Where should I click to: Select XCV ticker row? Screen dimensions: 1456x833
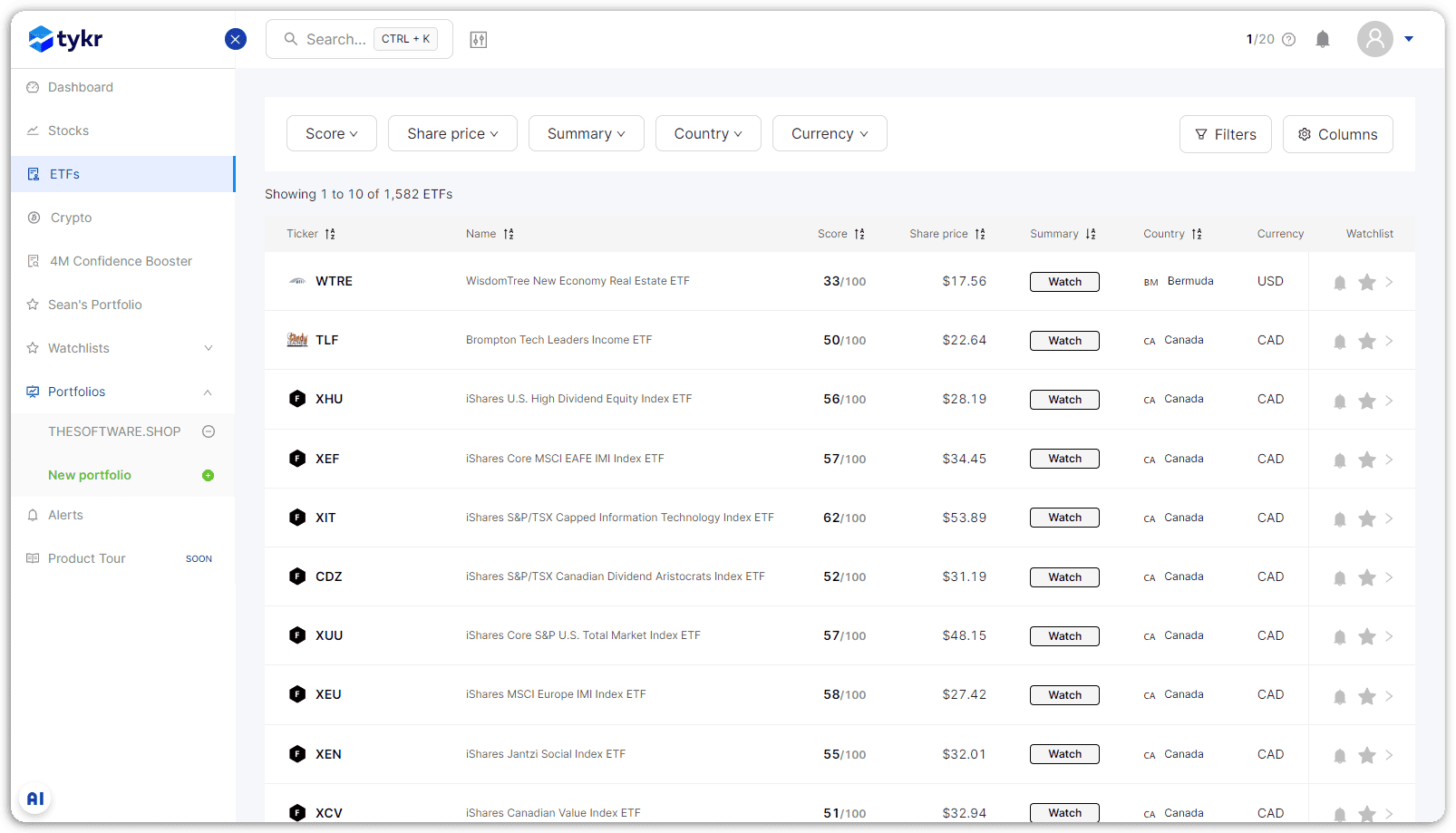[x=329, y=813]
